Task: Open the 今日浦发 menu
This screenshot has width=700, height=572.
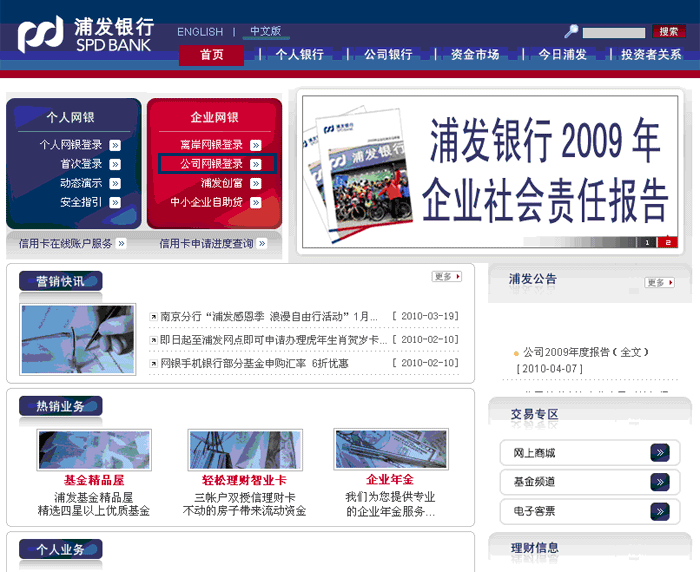Action: click(562, 54)
